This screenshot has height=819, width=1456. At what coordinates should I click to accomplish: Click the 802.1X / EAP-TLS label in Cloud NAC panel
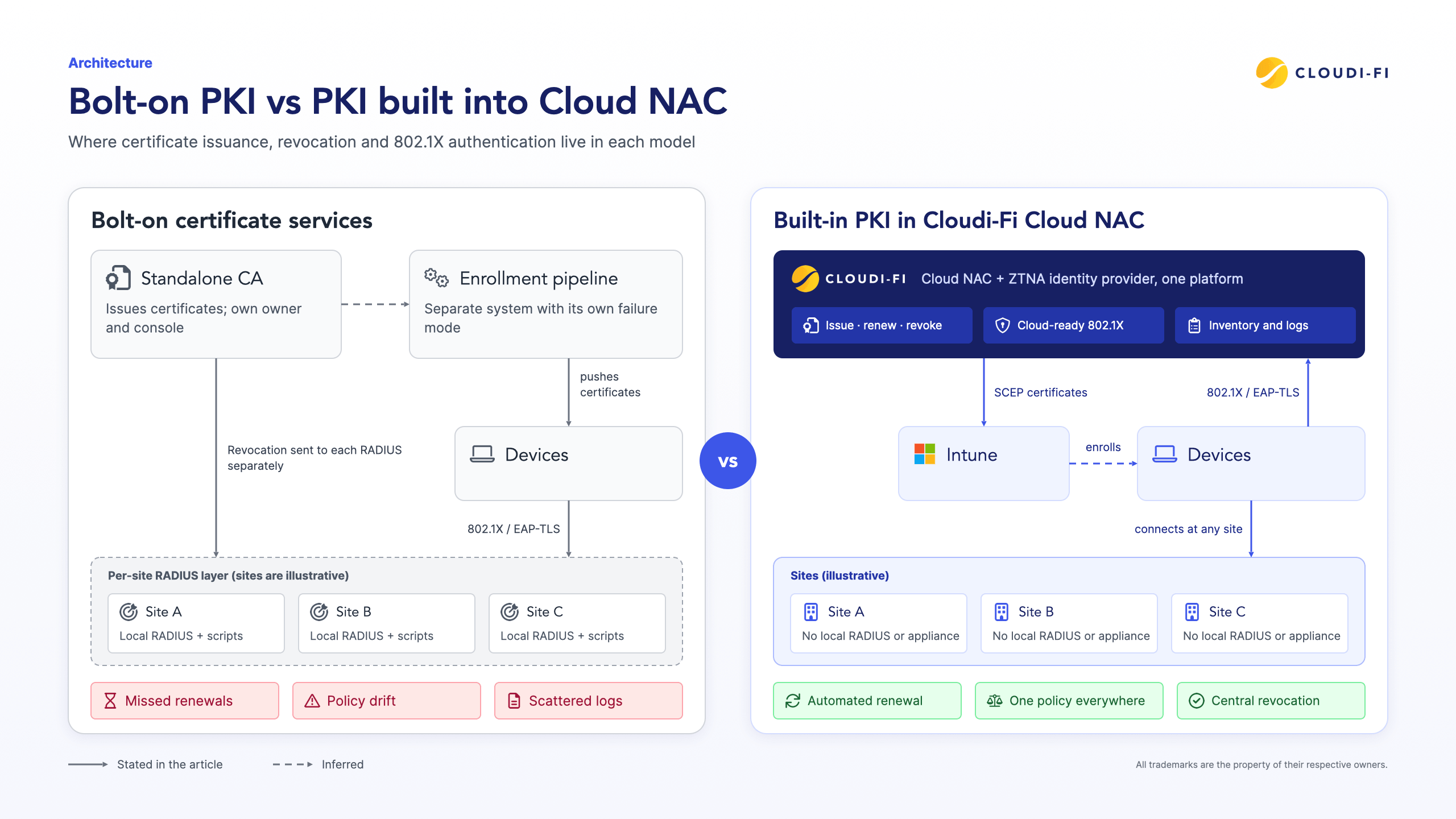pyautogui.click(x=1253, y=392)
